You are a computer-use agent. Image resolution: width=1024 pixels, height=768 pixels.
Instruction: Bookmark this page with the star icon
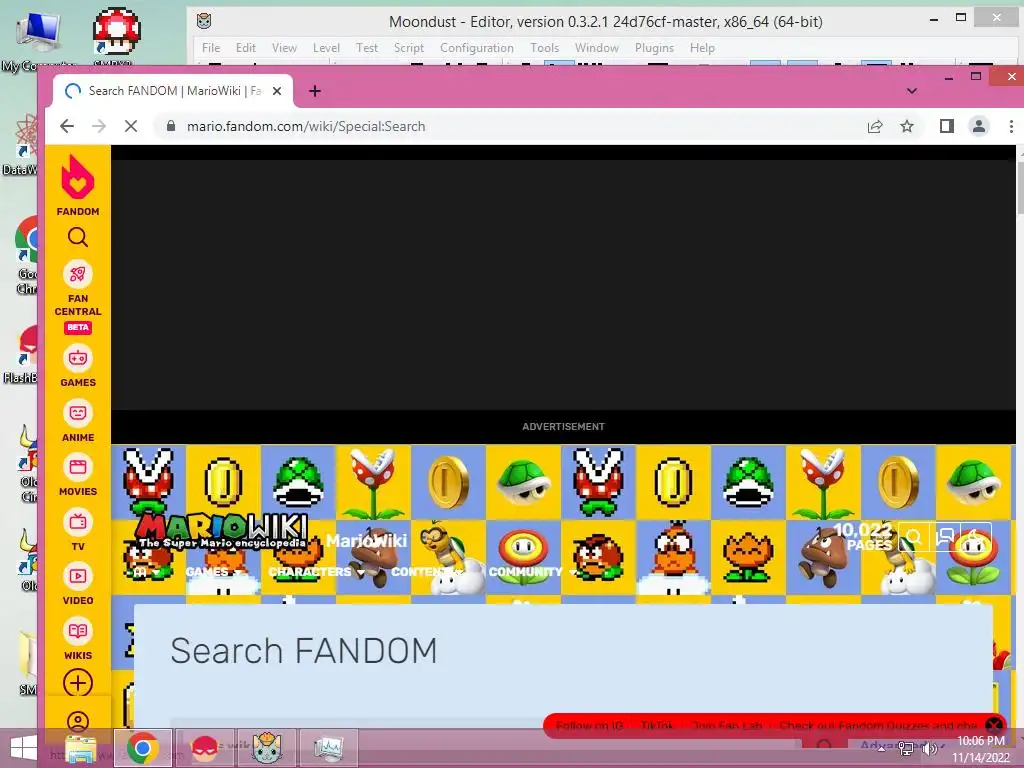(906, 126)
